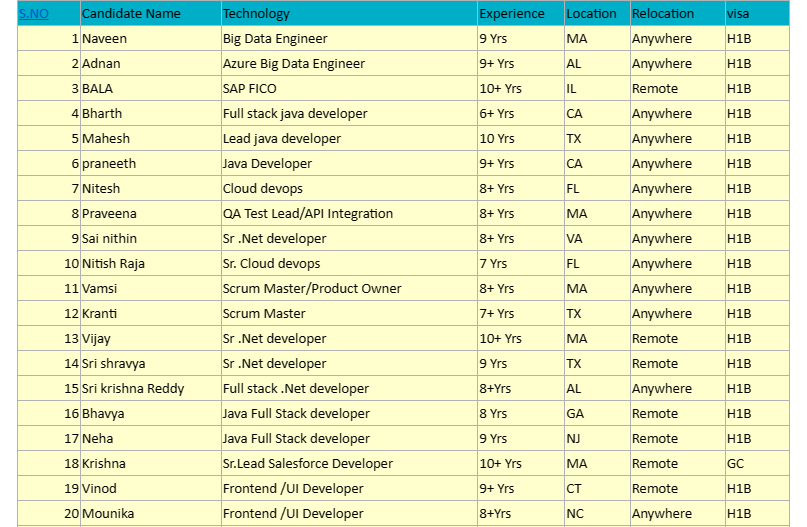Select candidate name Mounika
Viewport: 807px width, 527px height.
108,514
